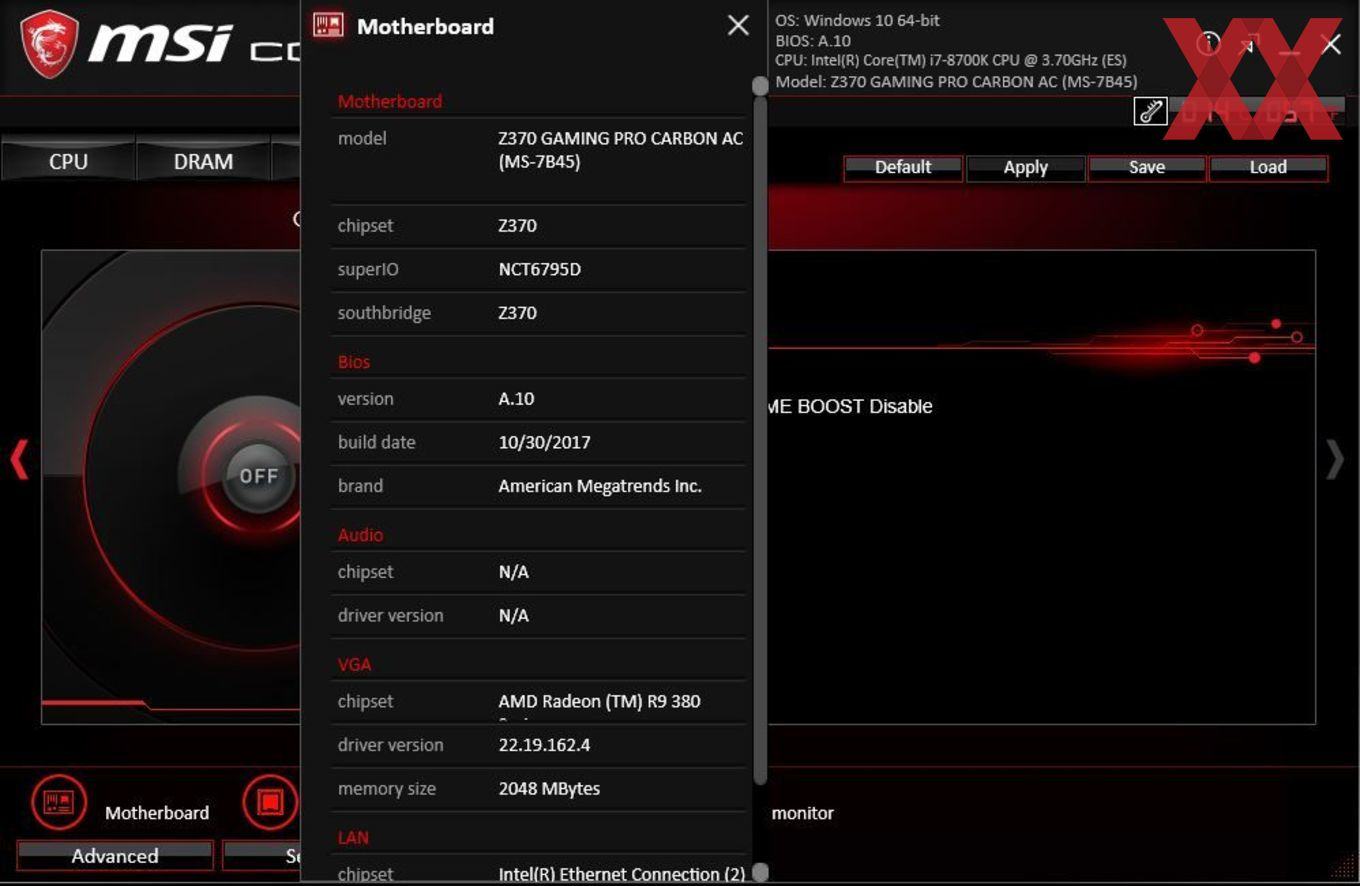Select BIOS version A.10 in popup
Screen dimensions: 1360x886
tap(516, 398)
